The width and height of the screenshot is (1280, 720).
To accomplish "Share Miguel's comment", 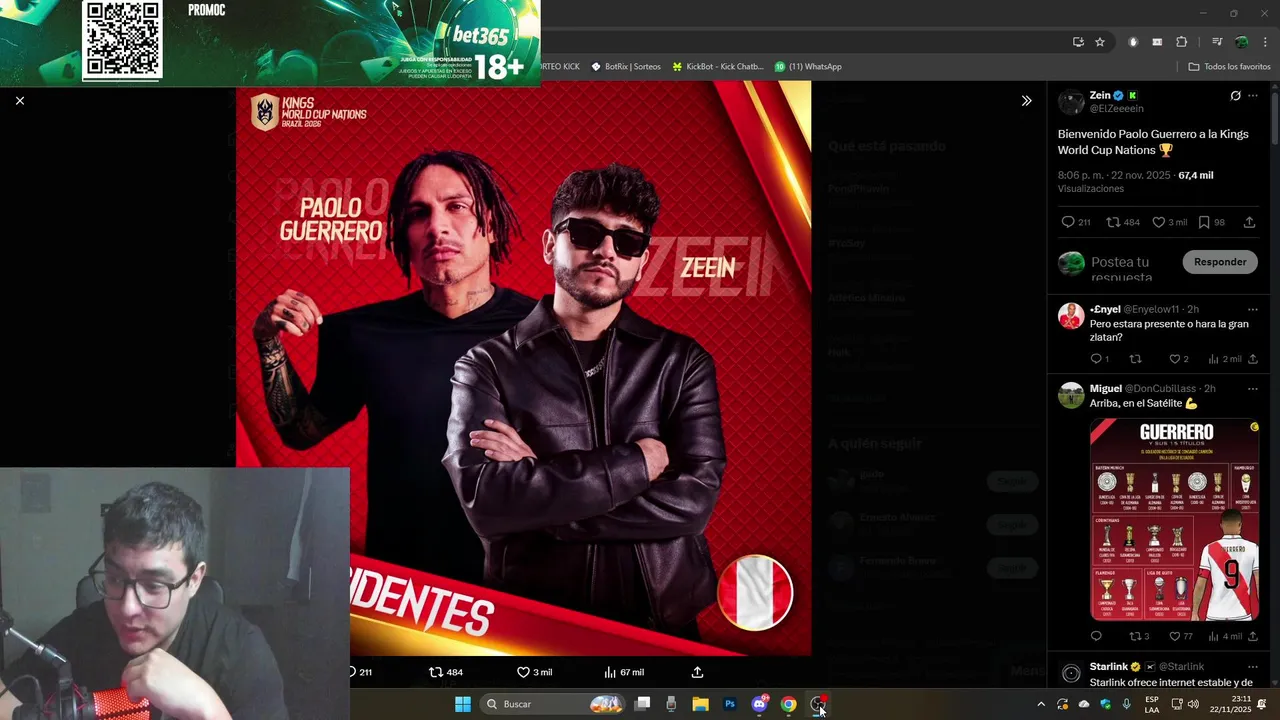I will 1253,636.
